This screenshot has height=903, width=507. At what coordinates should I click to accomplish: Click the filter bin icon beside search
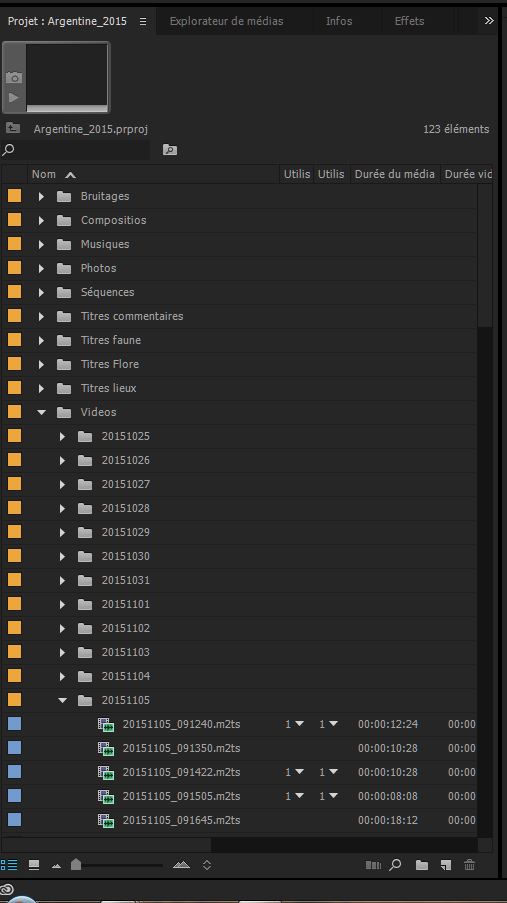tap(170, 150)
